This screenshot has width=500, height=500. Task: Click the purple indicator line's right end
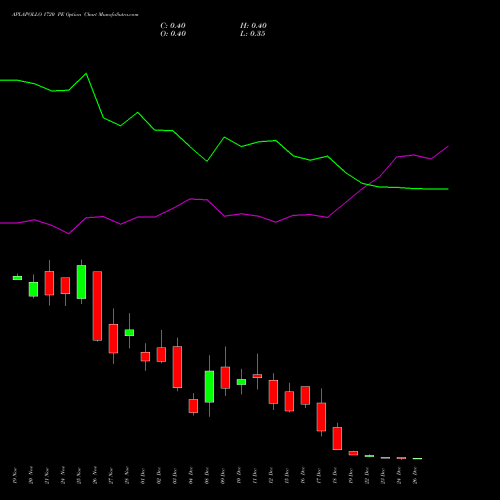click(448, 146)
